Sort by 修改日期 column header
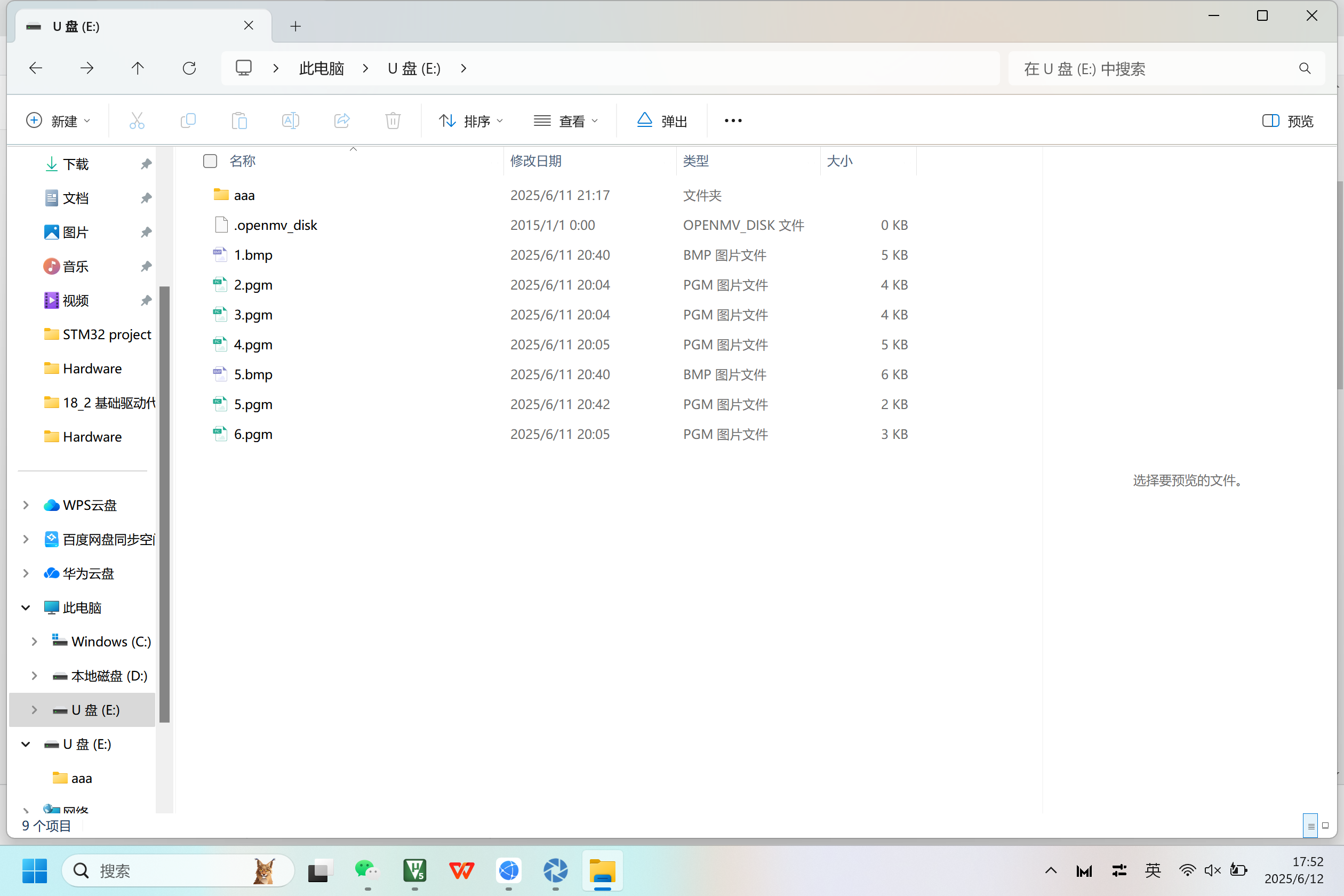1344x896 pixels. [x=590, y=161]
